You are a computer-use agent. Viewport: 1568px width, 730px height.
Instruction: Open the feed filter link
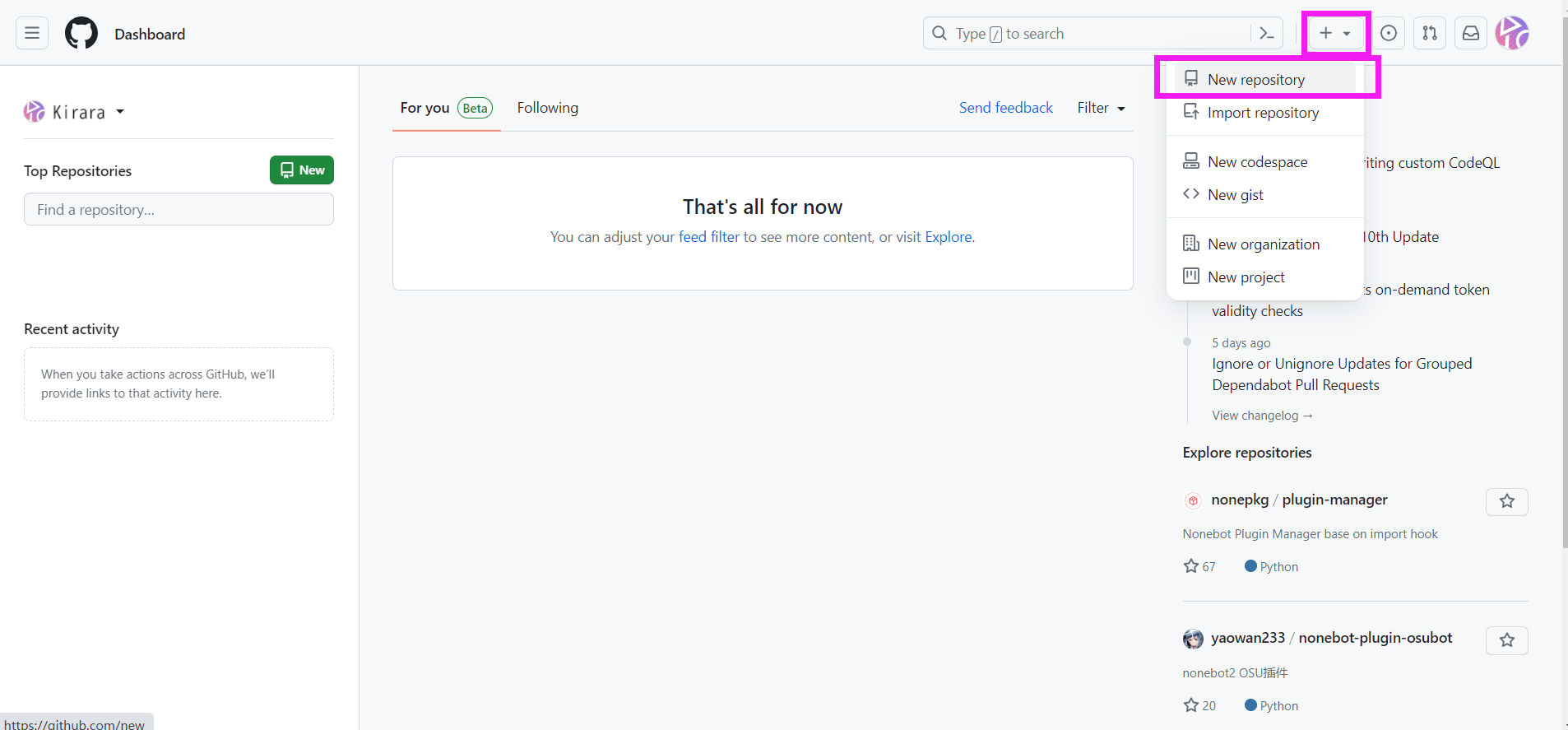click(709, 237)
